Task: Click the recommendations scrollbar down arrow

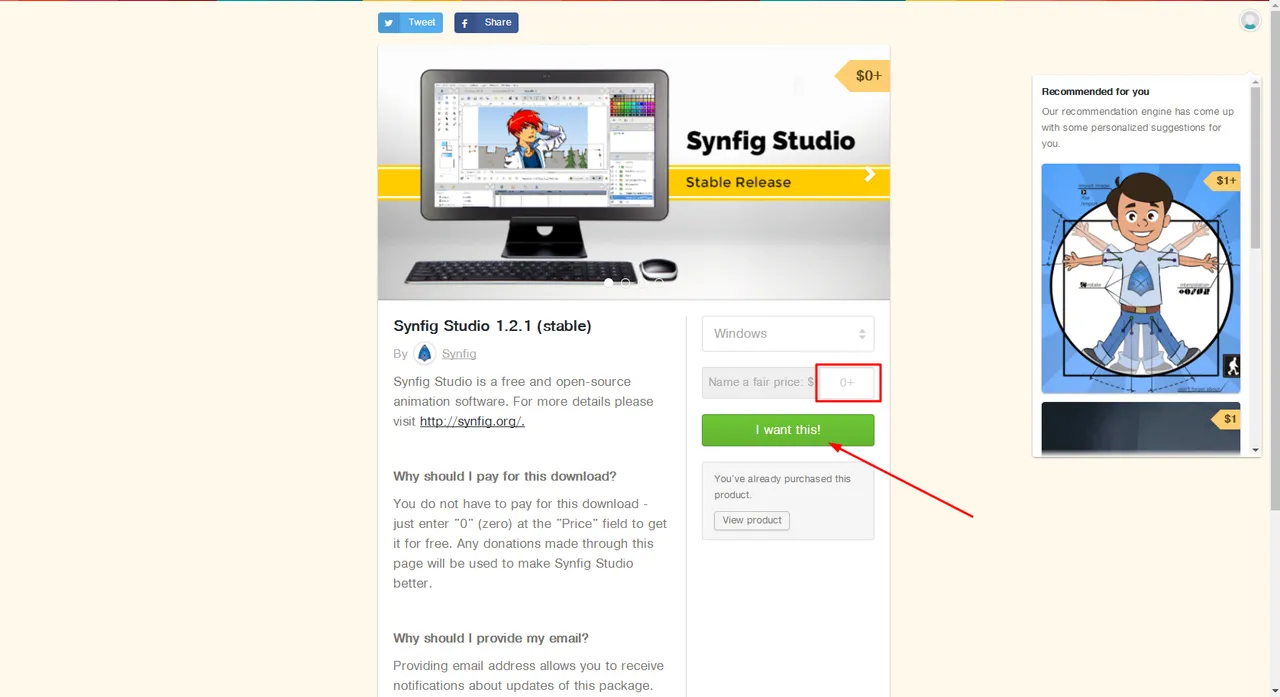Action: pos(1256,451)
